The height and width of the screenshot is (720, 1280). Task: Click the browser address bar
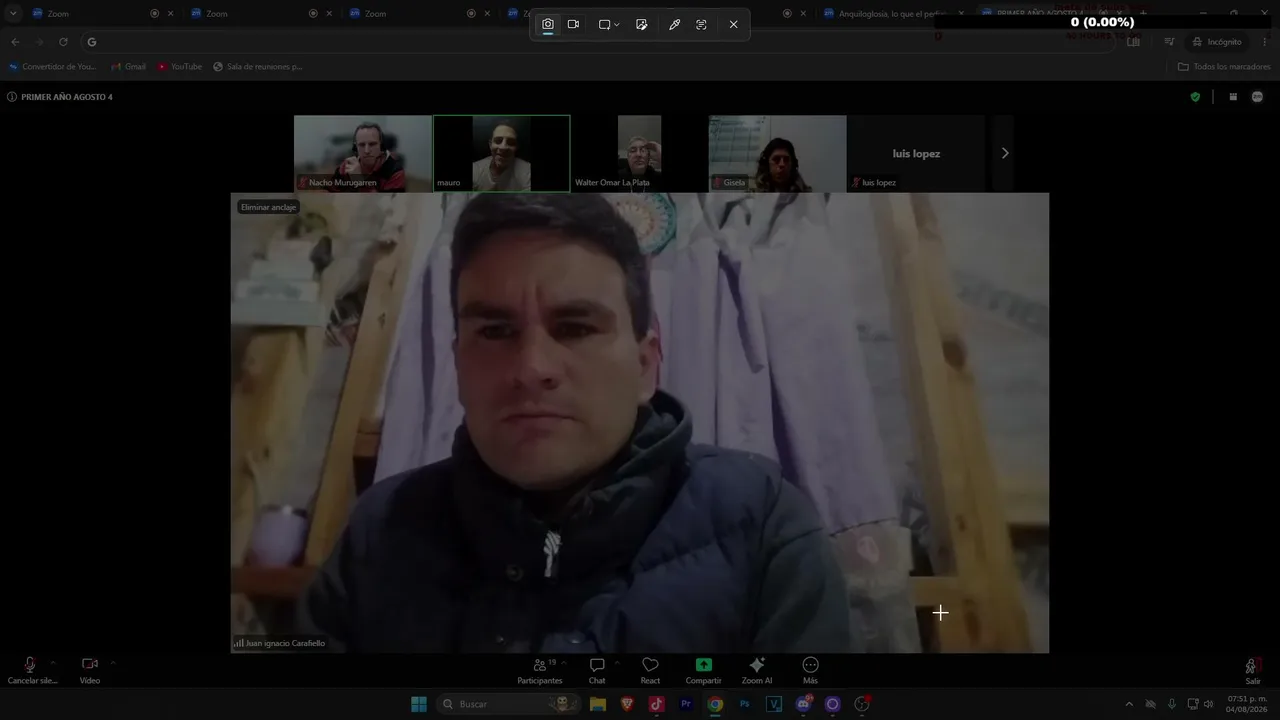click(600, 42)
